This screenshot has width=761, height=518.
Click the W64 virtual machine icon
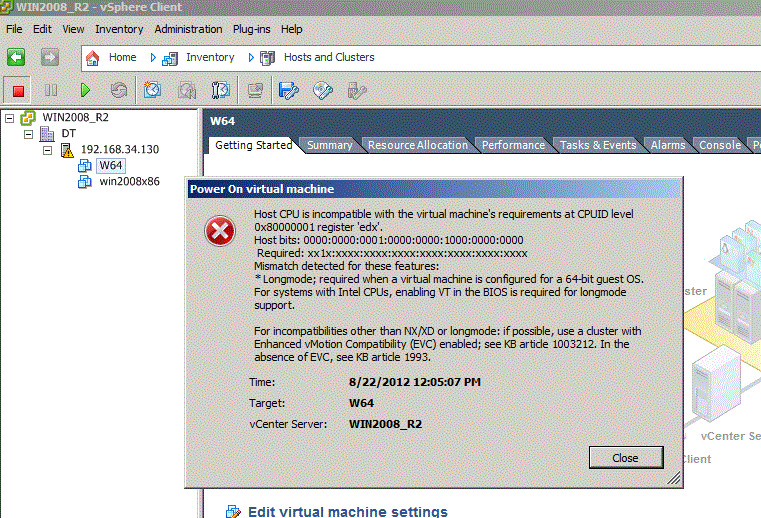[x=85, y=166]
